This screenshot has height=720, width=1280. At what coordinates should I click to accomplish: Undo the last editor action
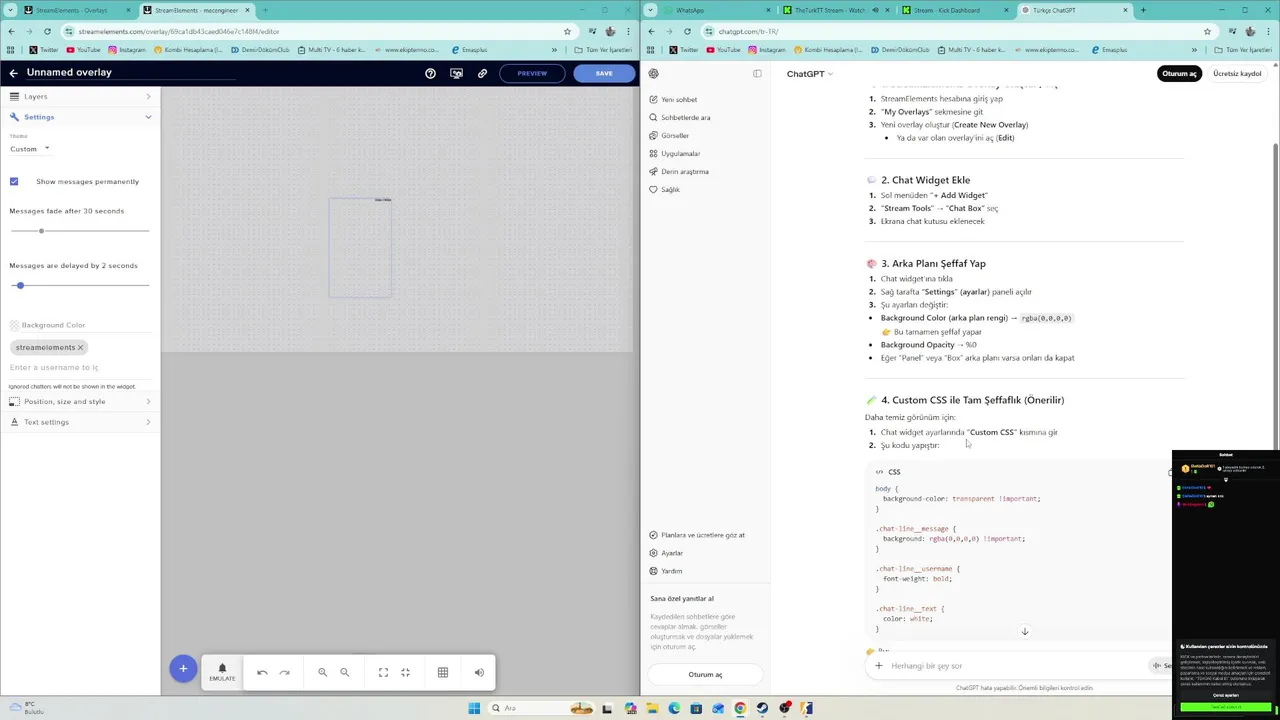(x=262, y=673)
